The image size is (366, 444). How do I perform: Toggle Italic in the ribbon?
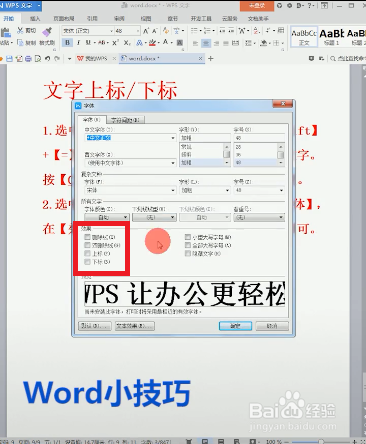[x=78, y=43]
